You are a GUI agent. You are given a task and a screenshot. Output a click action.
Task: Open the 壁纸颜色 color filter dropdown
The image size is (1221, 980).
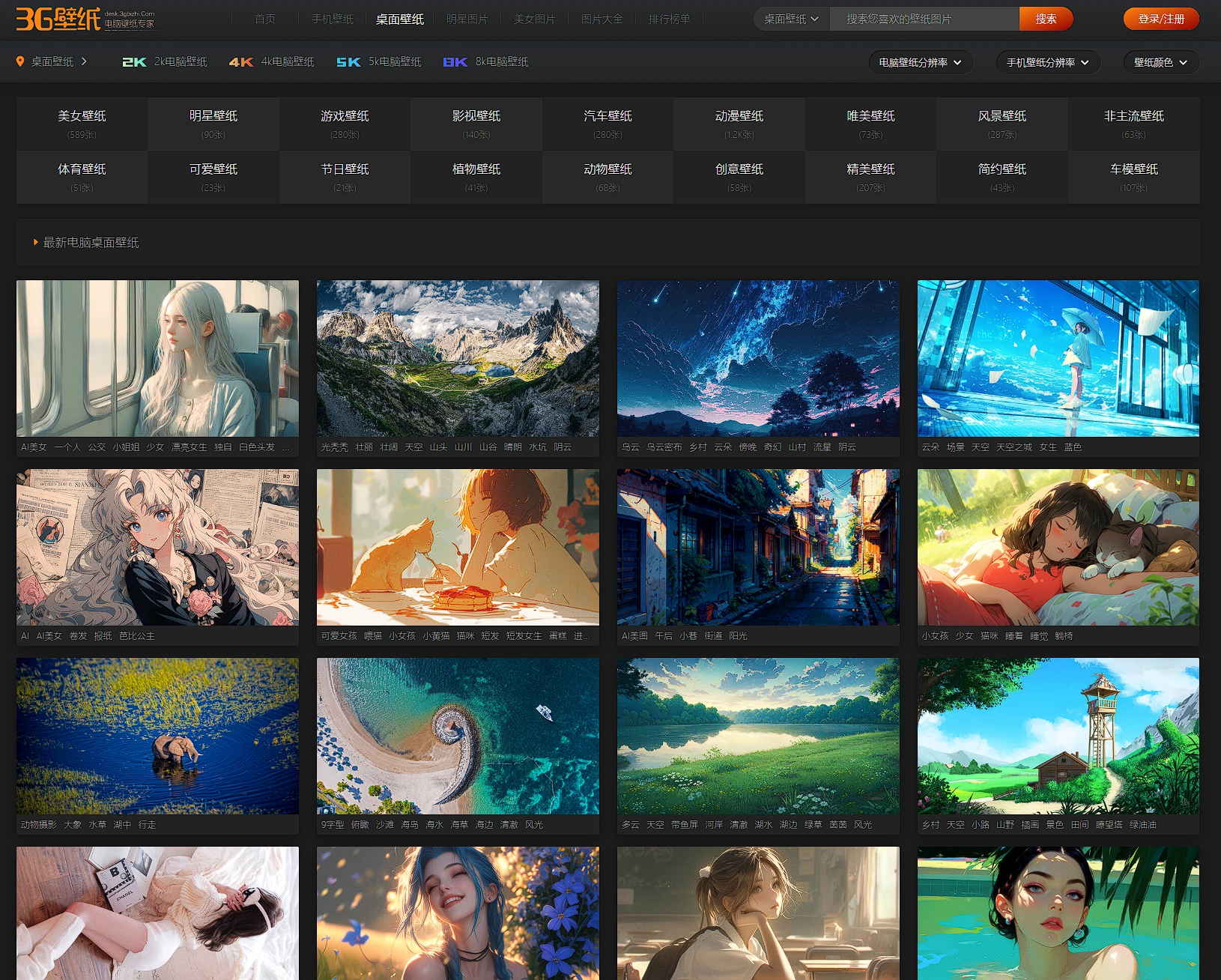1160,62
